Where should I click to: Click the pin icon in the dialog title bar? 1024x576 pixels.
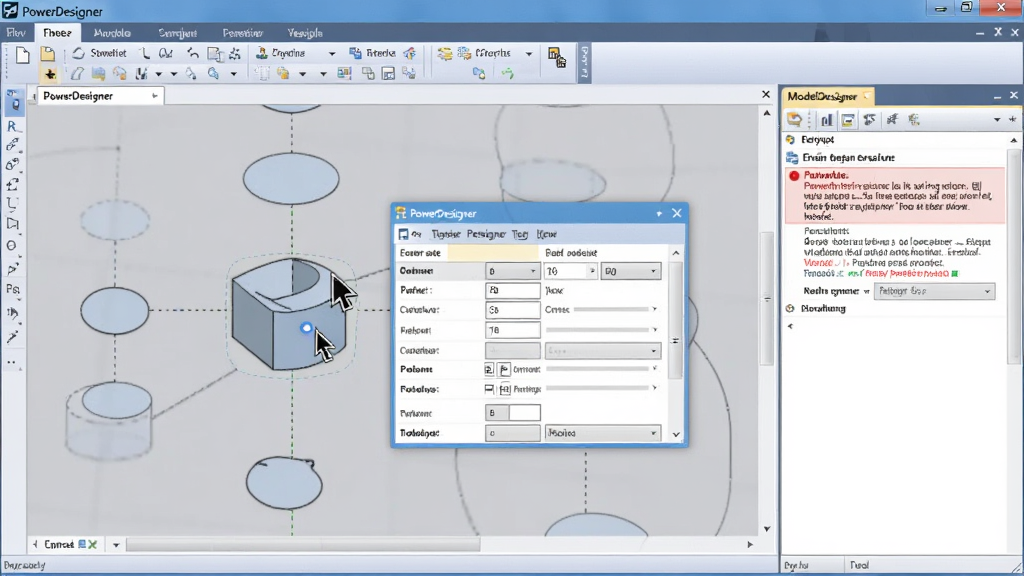point(659,214)
